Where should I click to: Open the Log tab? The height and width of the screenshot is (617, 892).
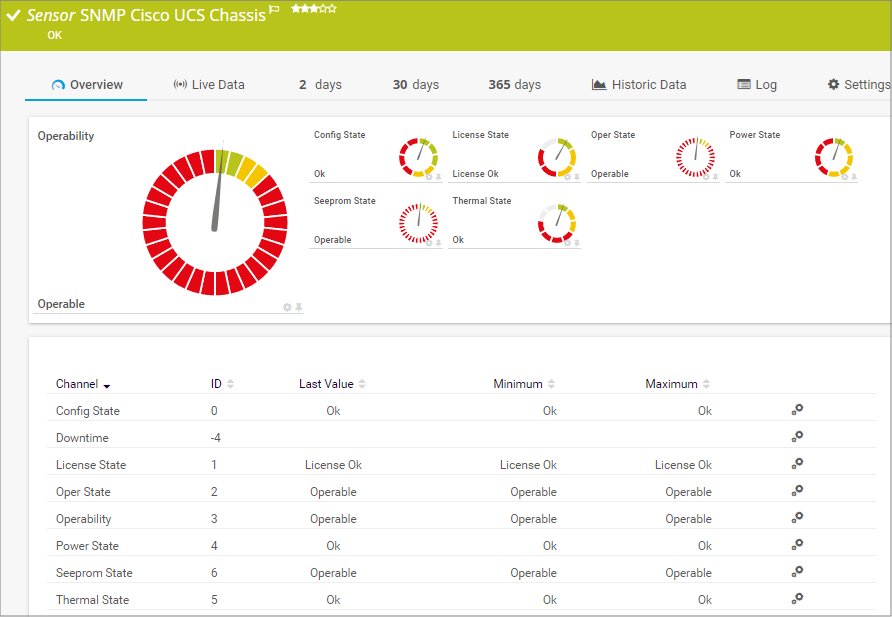pyautogui.click(x=757, y=85)
